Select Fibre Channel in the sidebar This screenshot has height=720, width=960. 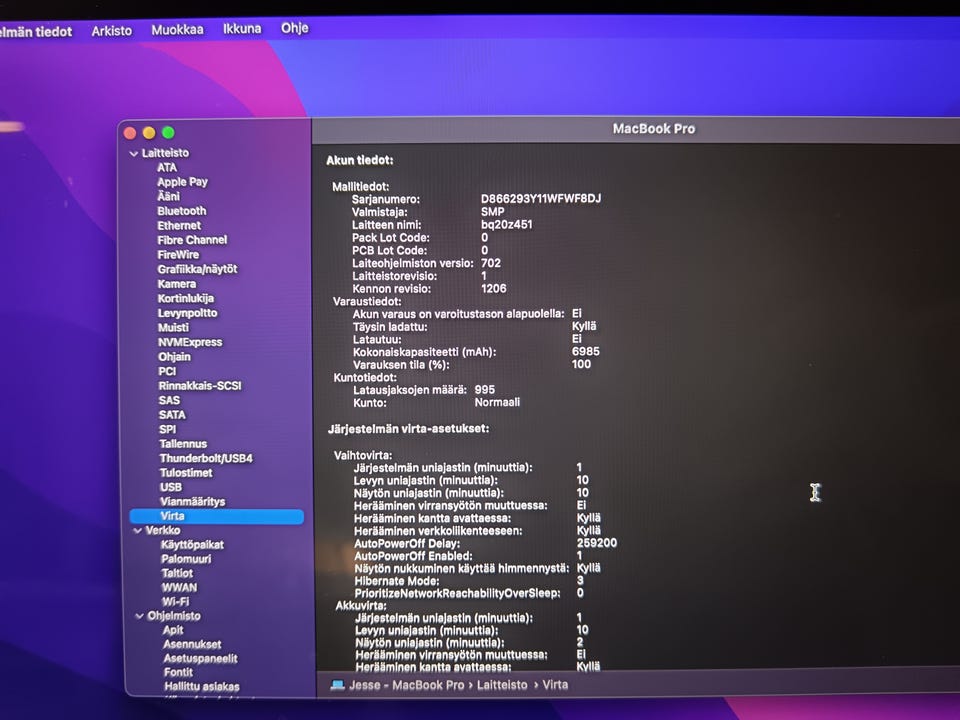click(192, 240)
